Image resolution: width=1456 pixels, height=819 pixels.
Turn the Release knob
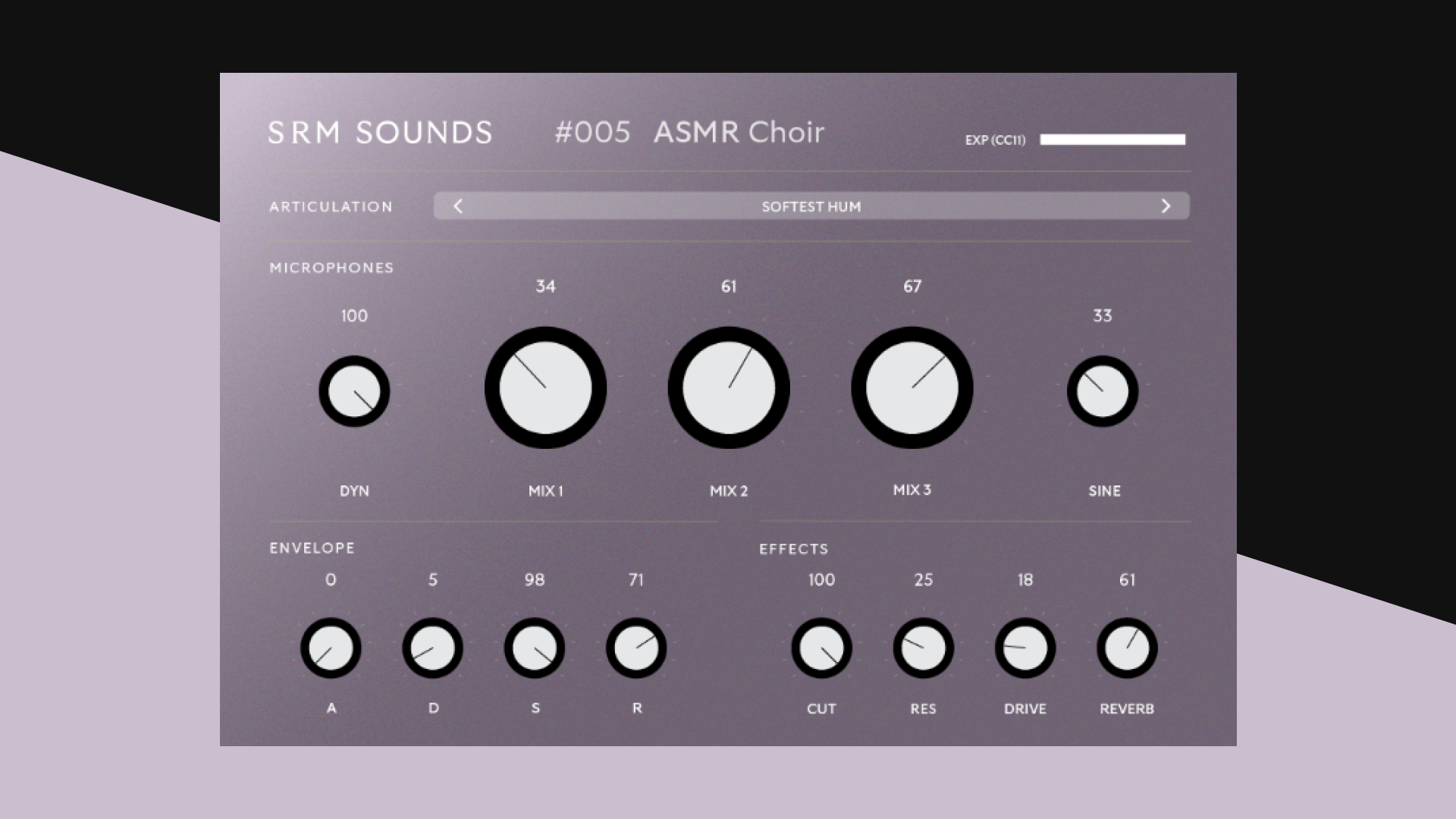[x=637, y=648]
